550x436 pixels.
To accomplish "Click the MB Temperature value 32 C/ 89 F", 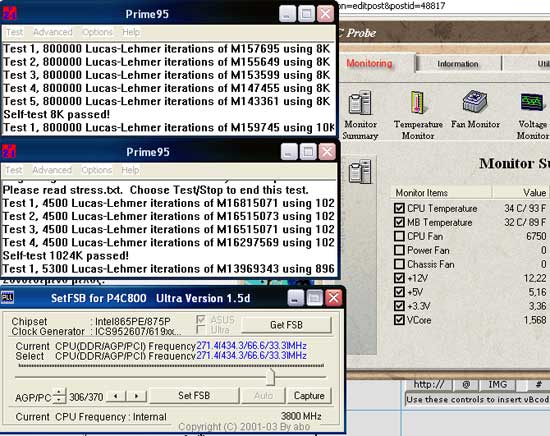I will [x=525, y=222].
